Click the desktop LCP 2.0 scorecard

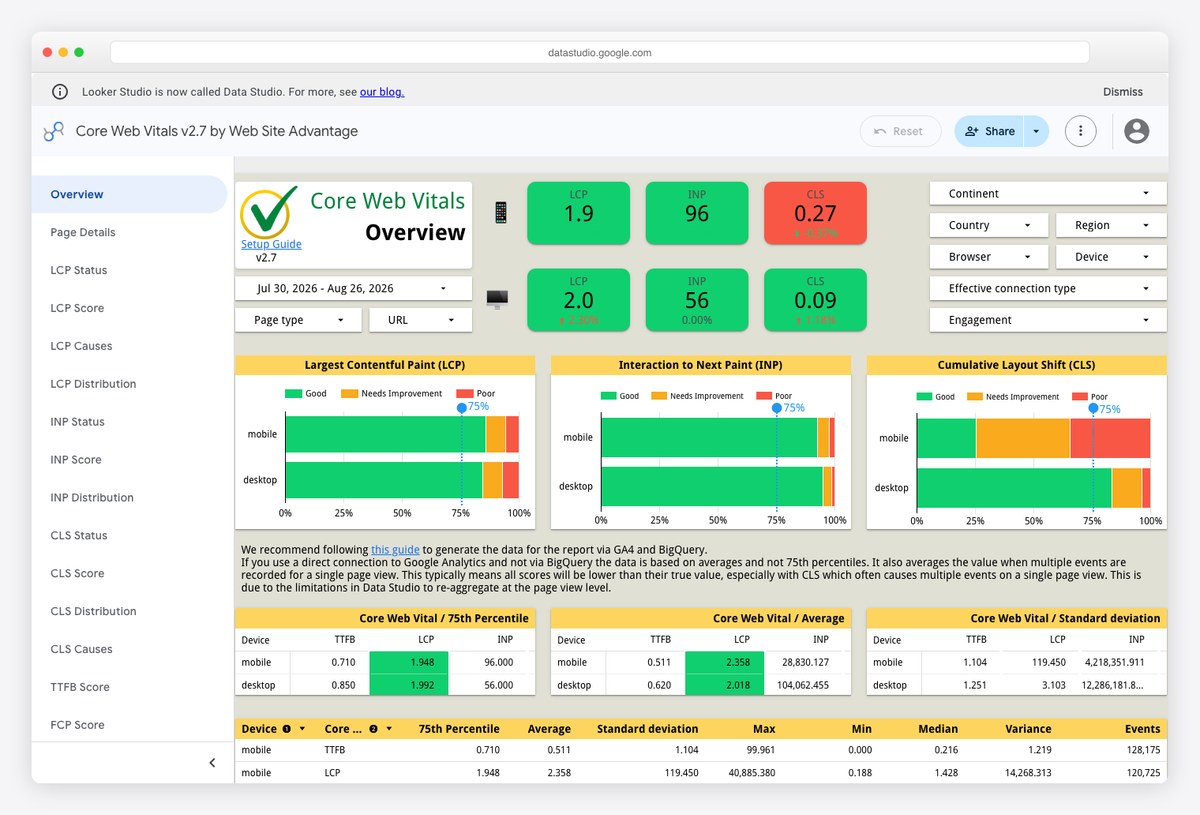(578, 300)
